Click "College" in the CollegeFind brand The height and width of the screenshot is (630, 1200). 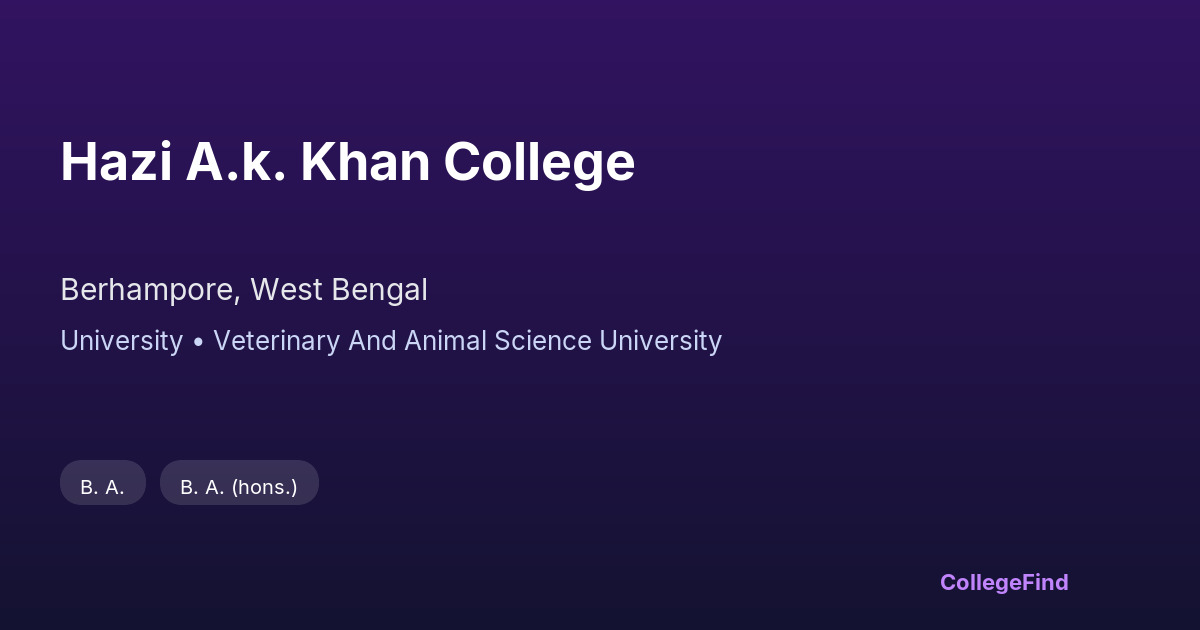(982, 582)
